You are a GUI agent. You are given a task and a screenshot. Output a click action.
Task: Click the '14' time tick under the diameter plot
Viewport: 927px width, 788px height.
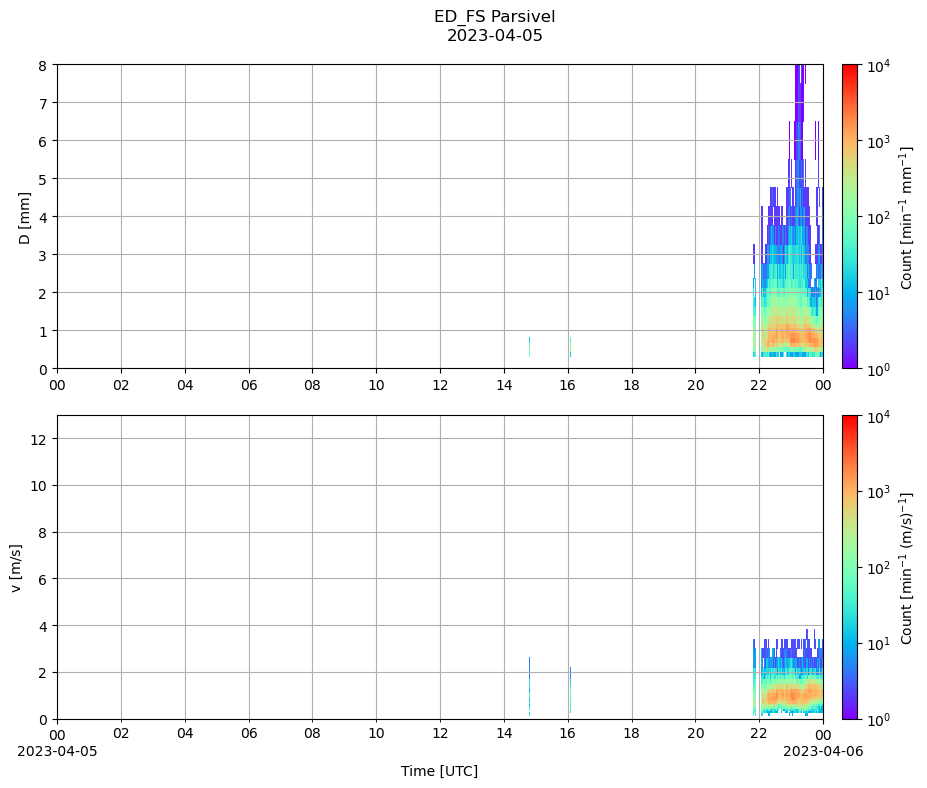tap(504, 385)
